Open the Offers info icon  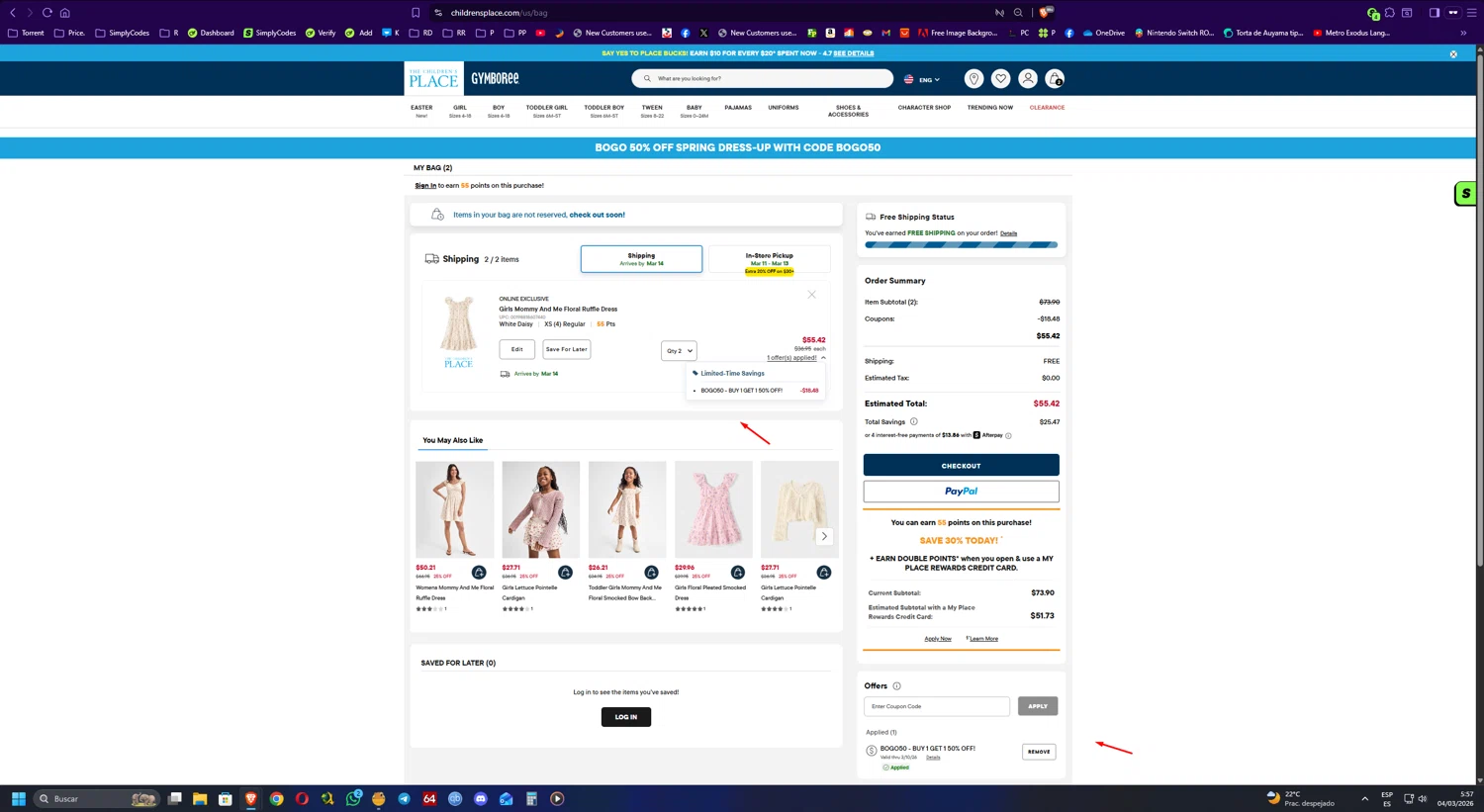point(896,686)
